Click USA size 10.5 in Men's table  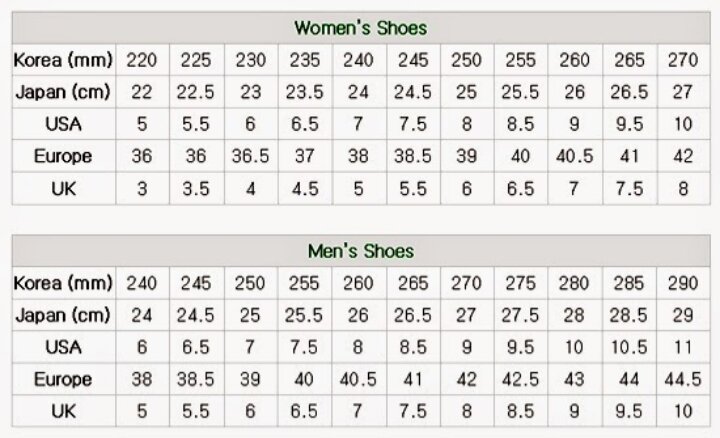(x=629, y=347)
